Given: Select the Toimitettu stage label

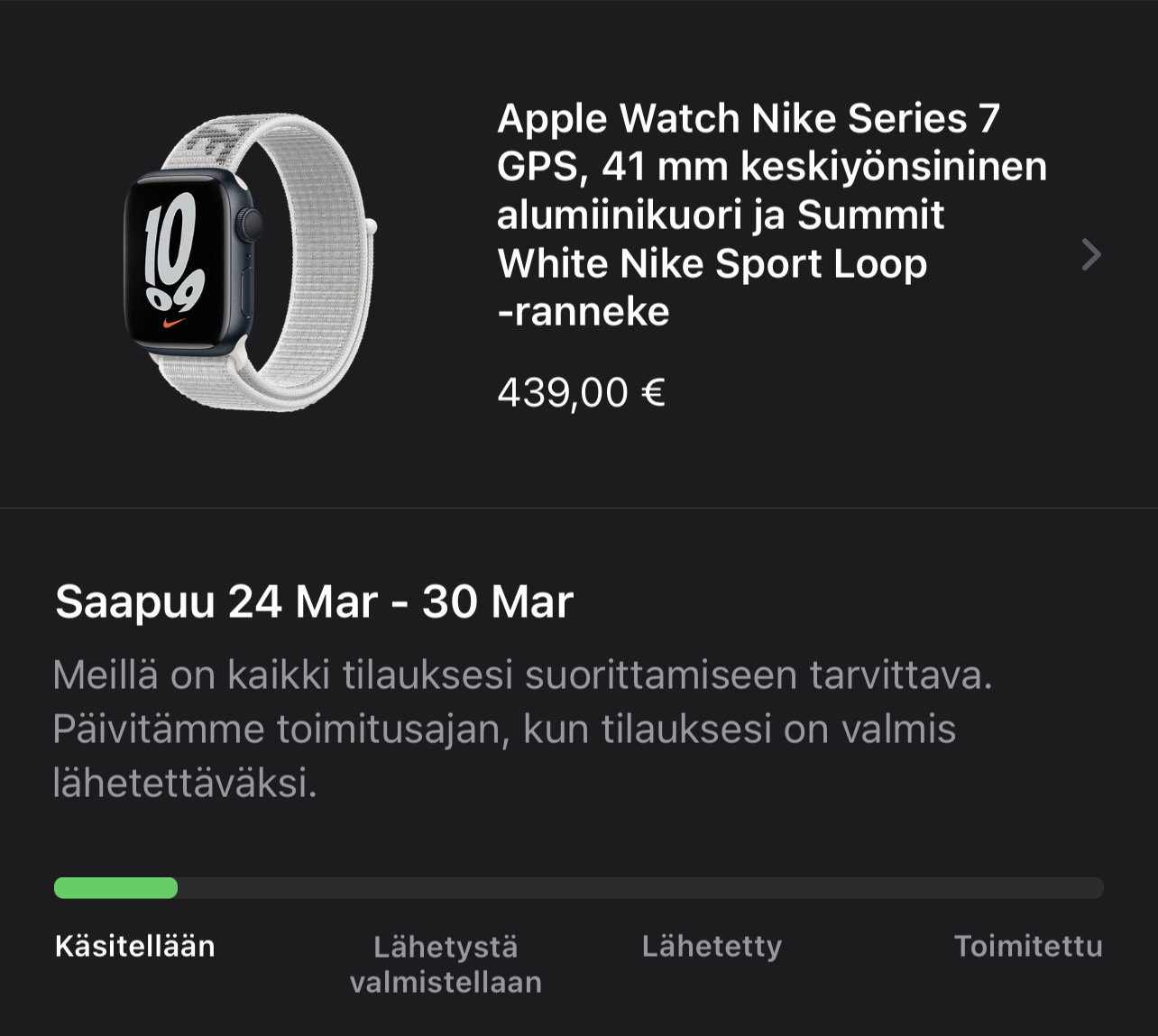Looking at the screenshot, I should pos(1028,946).
